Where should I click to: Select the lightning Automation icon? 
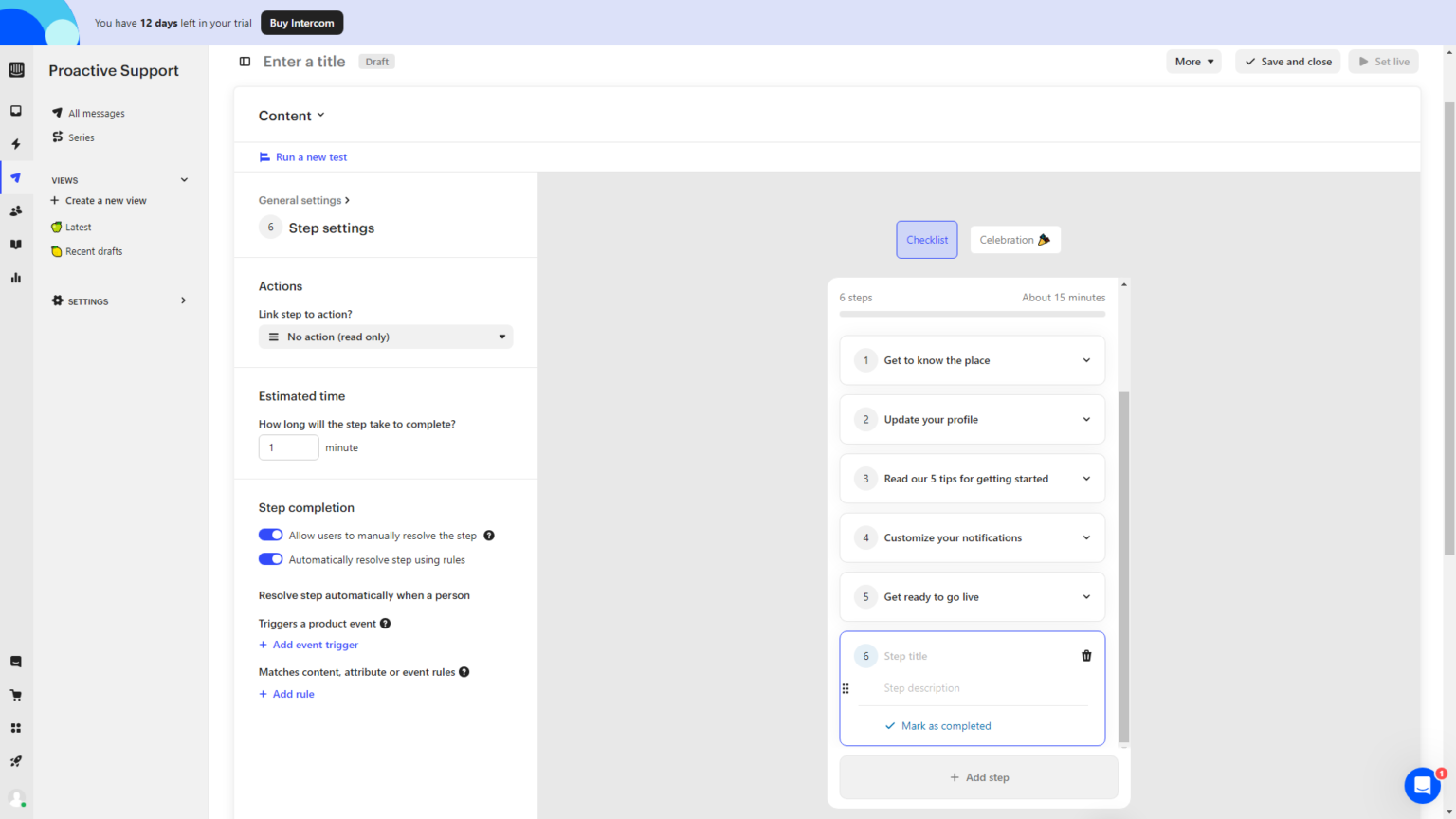pyautogui.click(x=15, y=143)
